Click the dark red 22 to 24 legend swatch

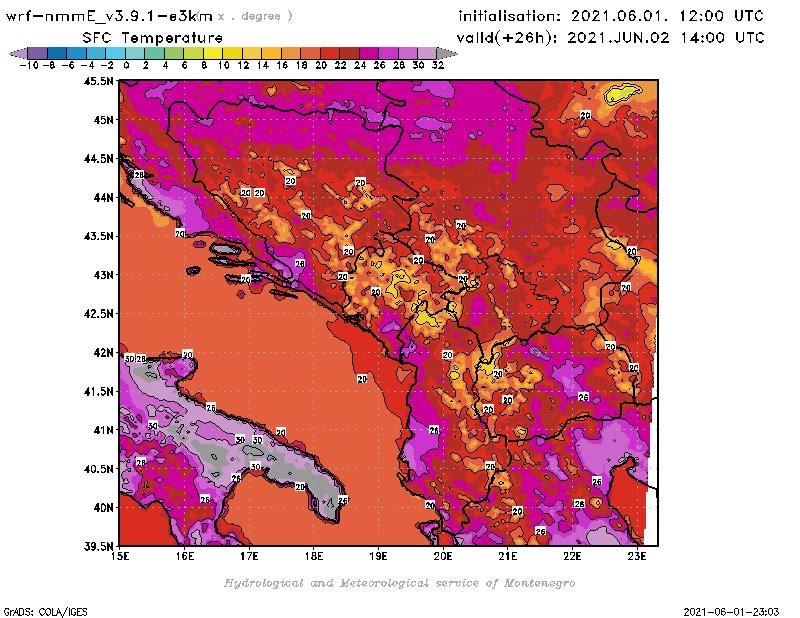(349, 53)
